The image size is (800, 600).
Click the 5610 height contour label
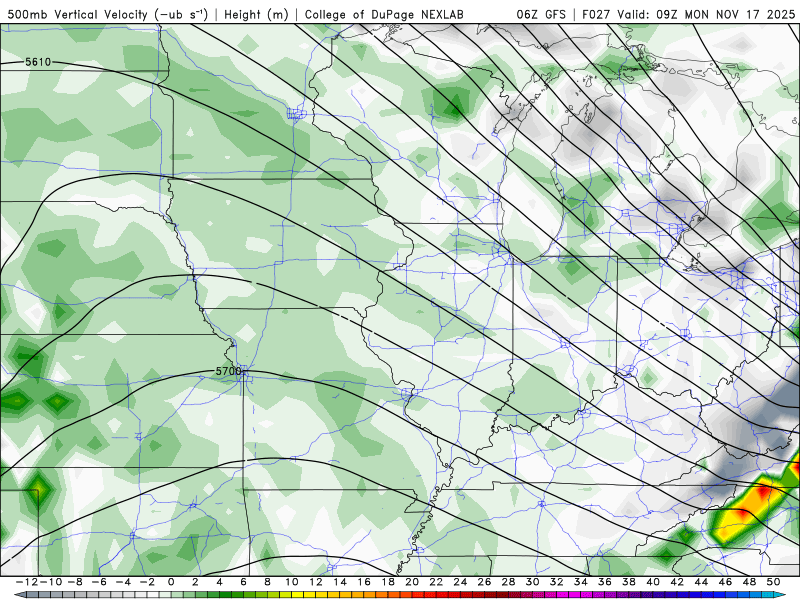38,62
